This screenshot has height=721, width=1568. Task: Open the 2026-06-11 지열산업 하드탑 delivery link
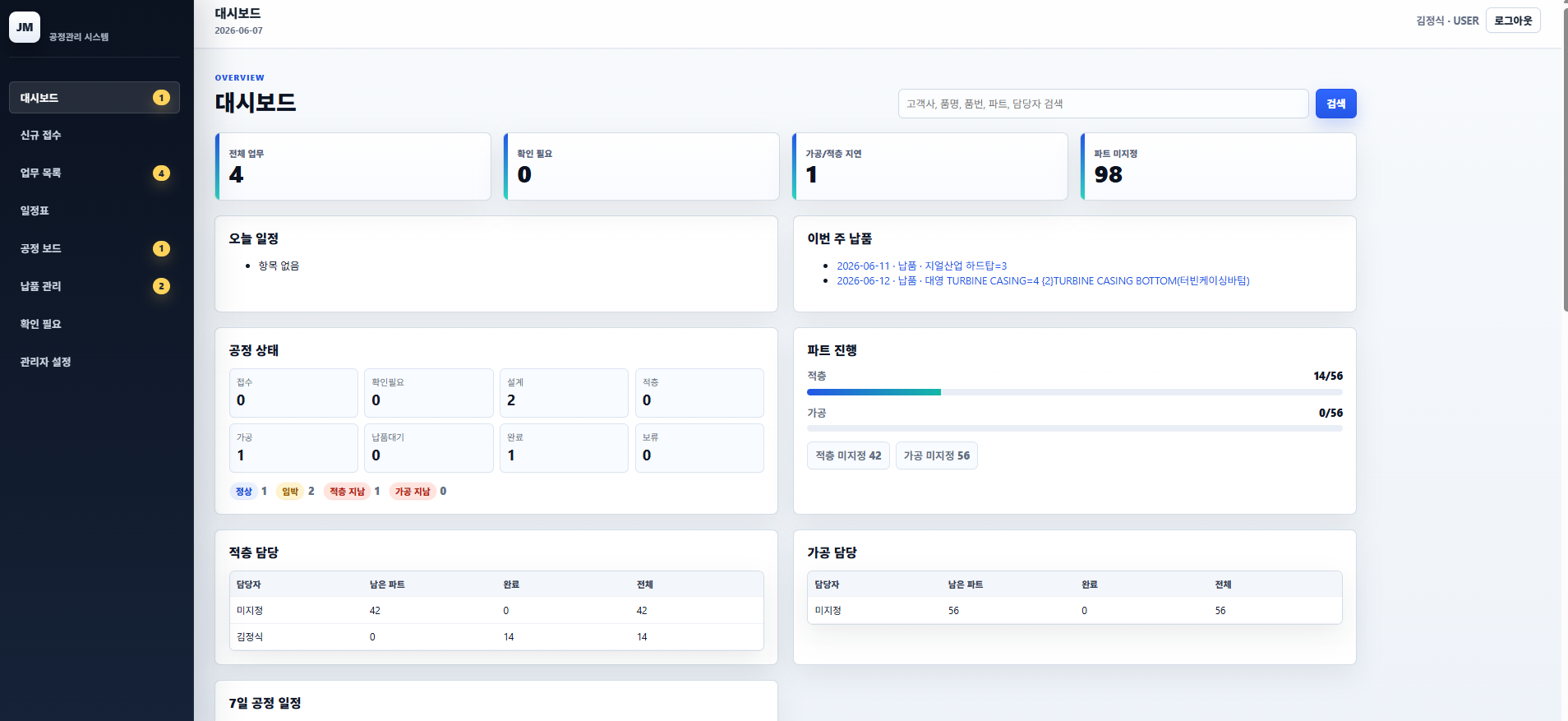coord(921,266)
